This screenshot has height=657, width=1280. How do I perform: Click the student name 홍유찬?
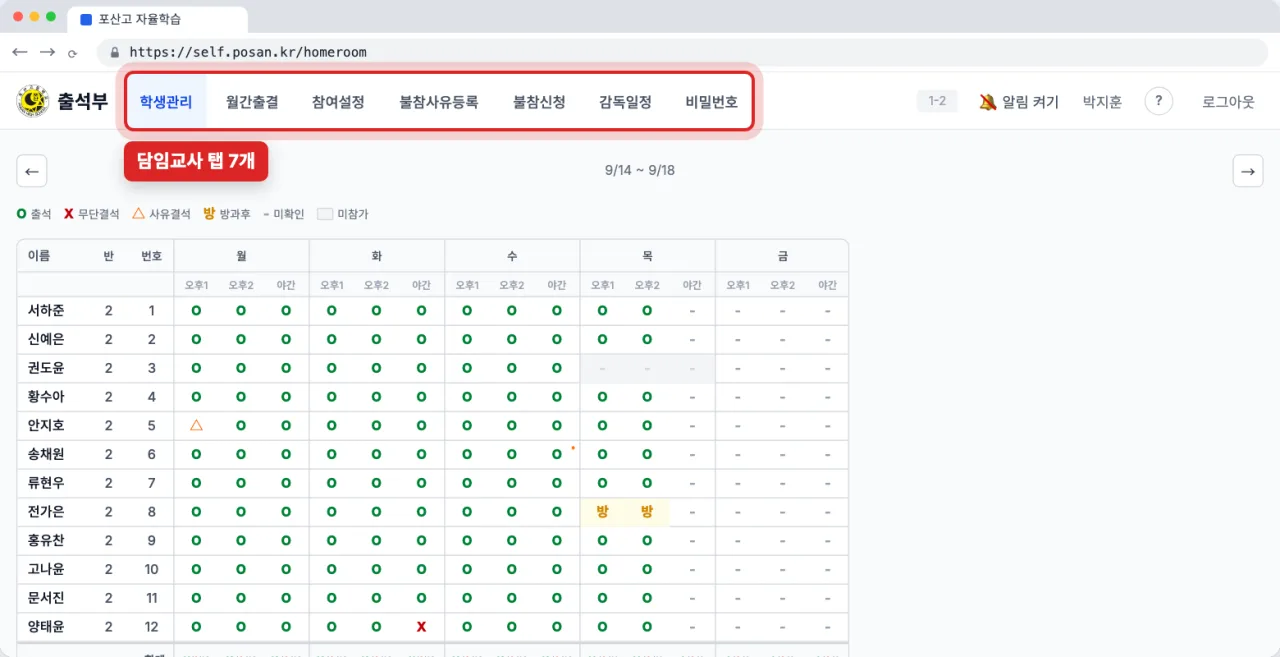[46, 541]
